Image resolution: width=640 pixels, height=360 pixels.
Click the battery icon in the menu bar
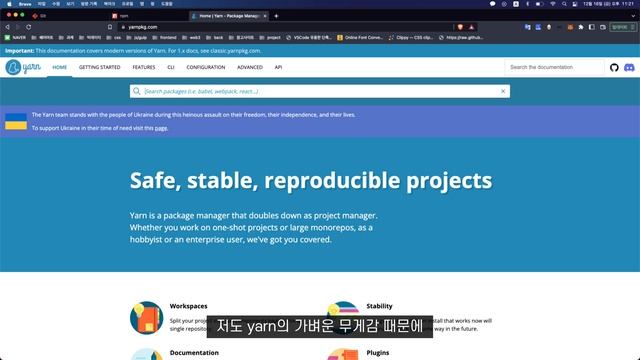[539, 4]
